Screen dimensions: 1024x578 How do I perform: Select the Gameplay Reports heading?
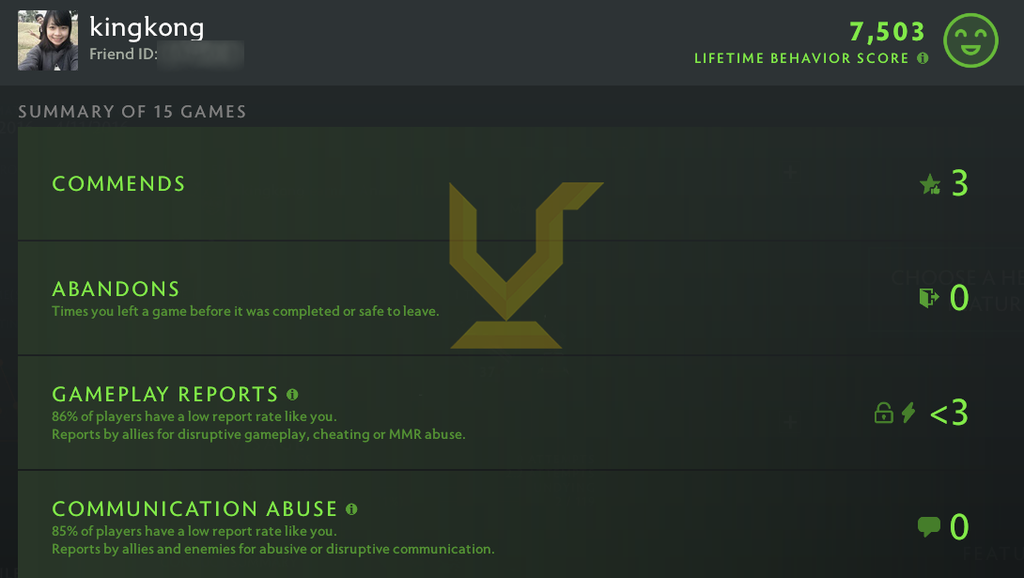165,394
